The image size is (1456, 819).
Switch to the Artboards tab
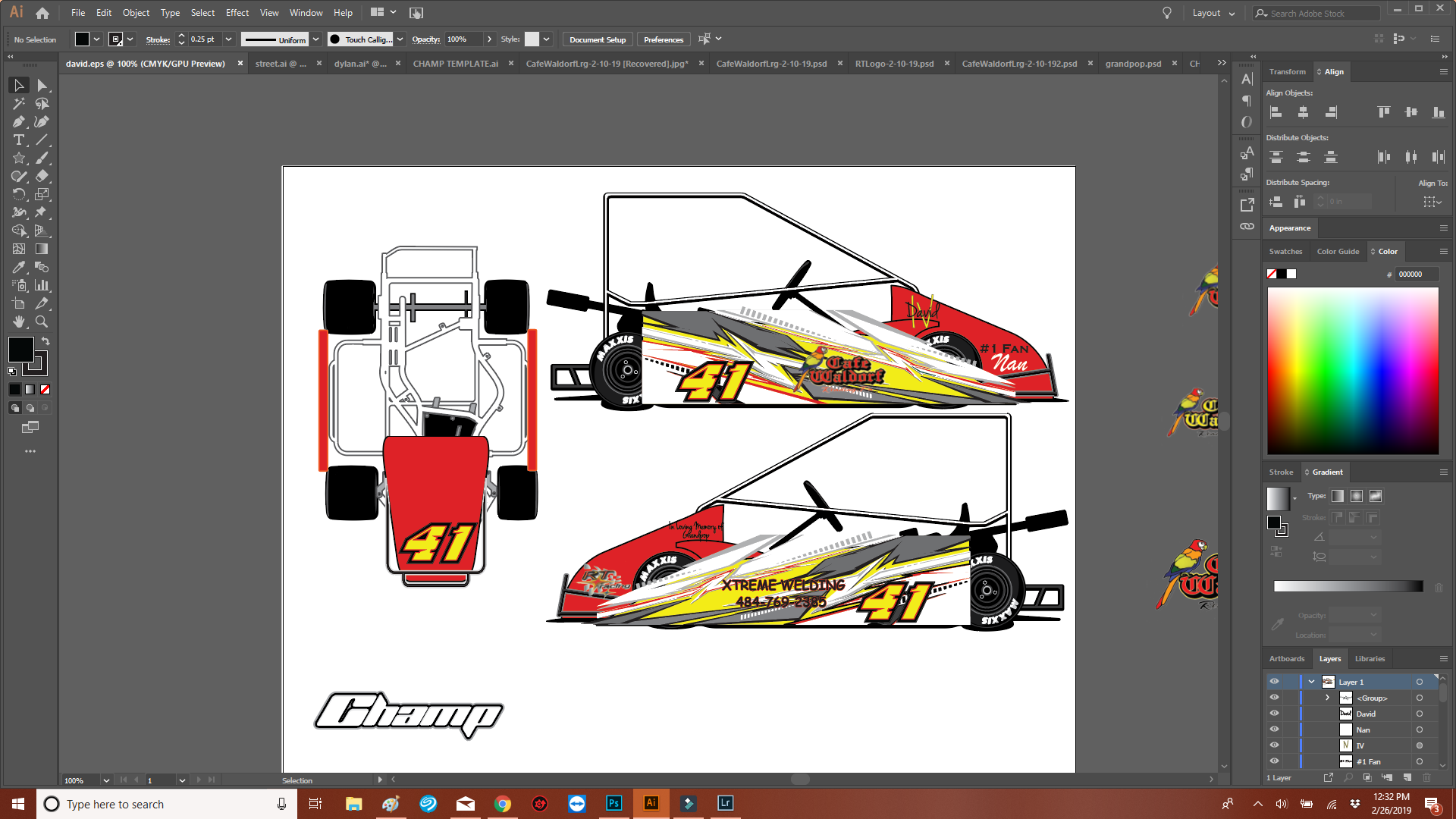(x=1287, y=659)
